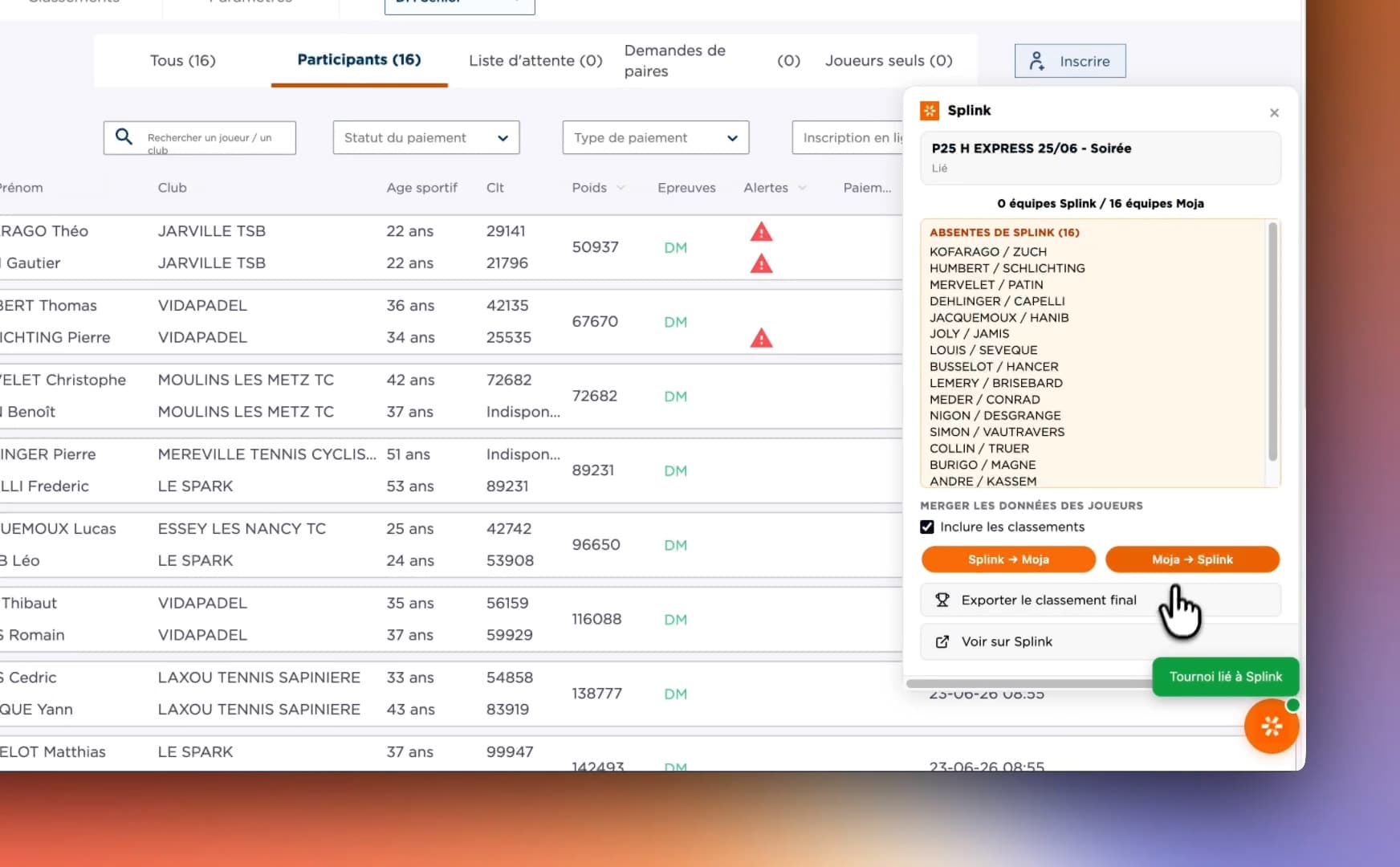This screenshot has width=1400, height=867.
Task: Click JOLY / JAMIS in absent list
Action: click(x=970, y=334)
